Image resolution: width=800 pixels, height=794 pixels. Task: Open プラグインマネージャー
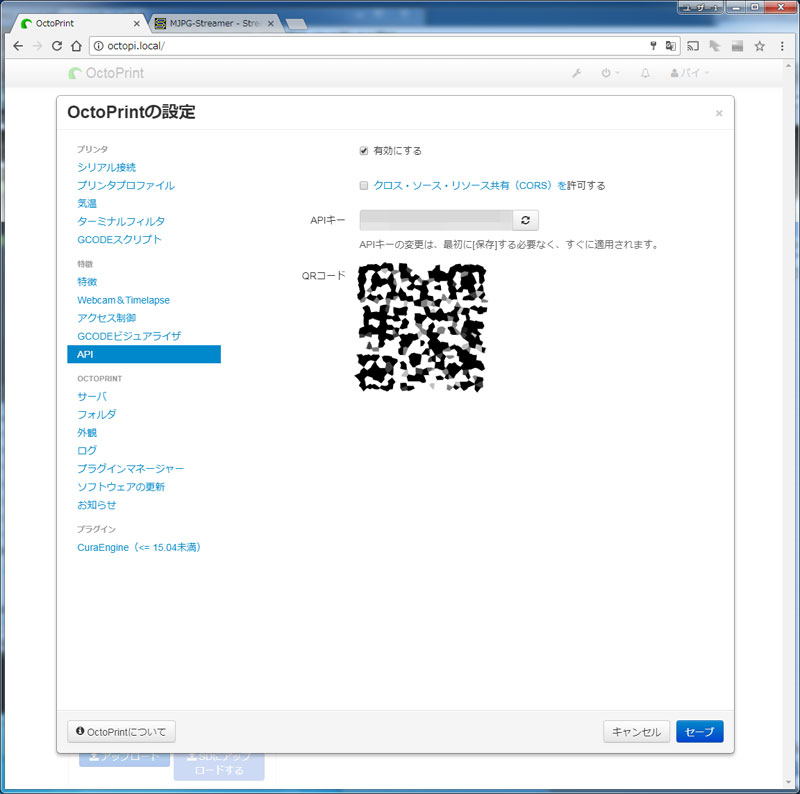click(x=131, y=468)
